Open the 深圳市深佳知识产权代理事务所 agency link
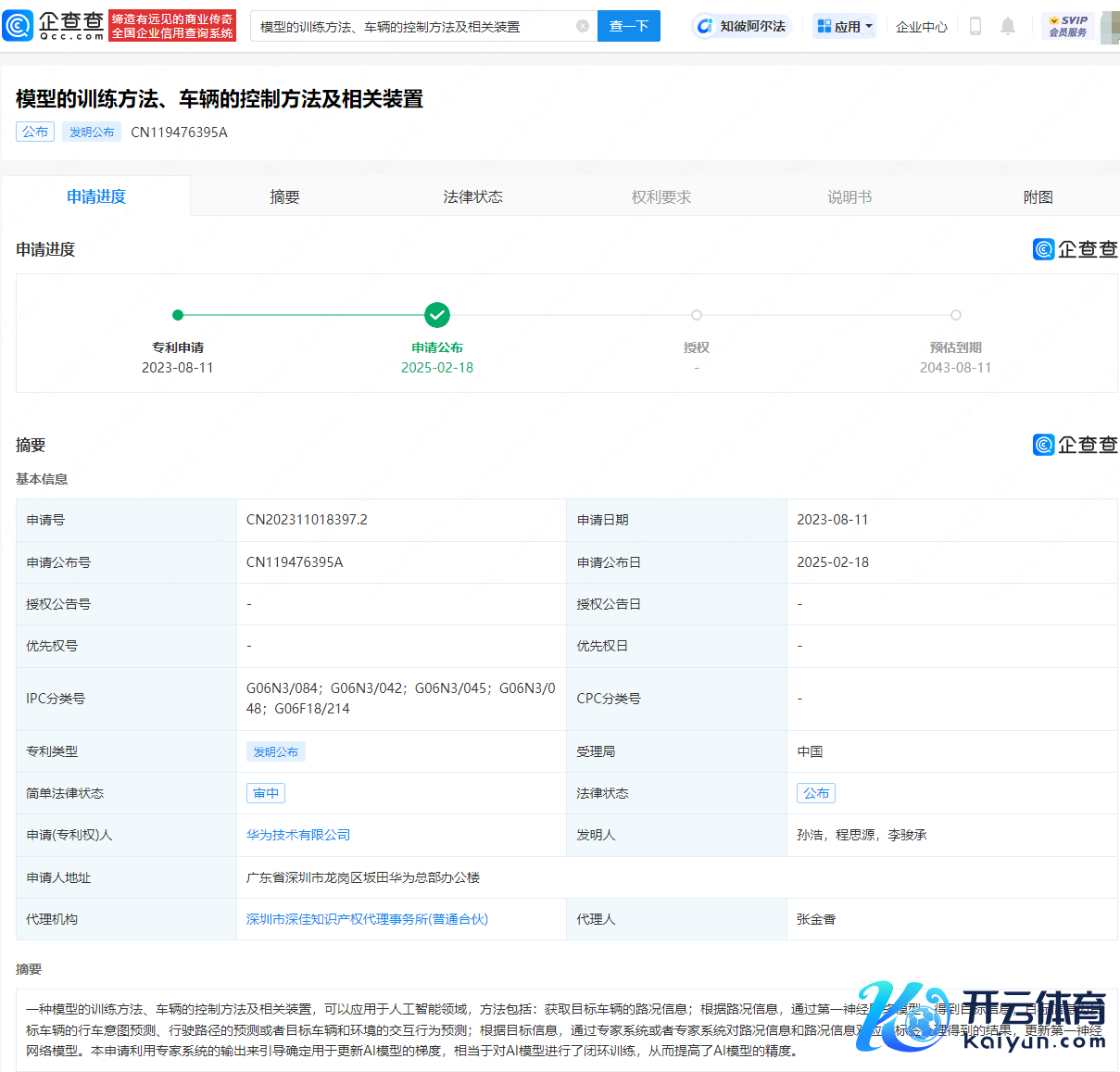 (367, 919)
